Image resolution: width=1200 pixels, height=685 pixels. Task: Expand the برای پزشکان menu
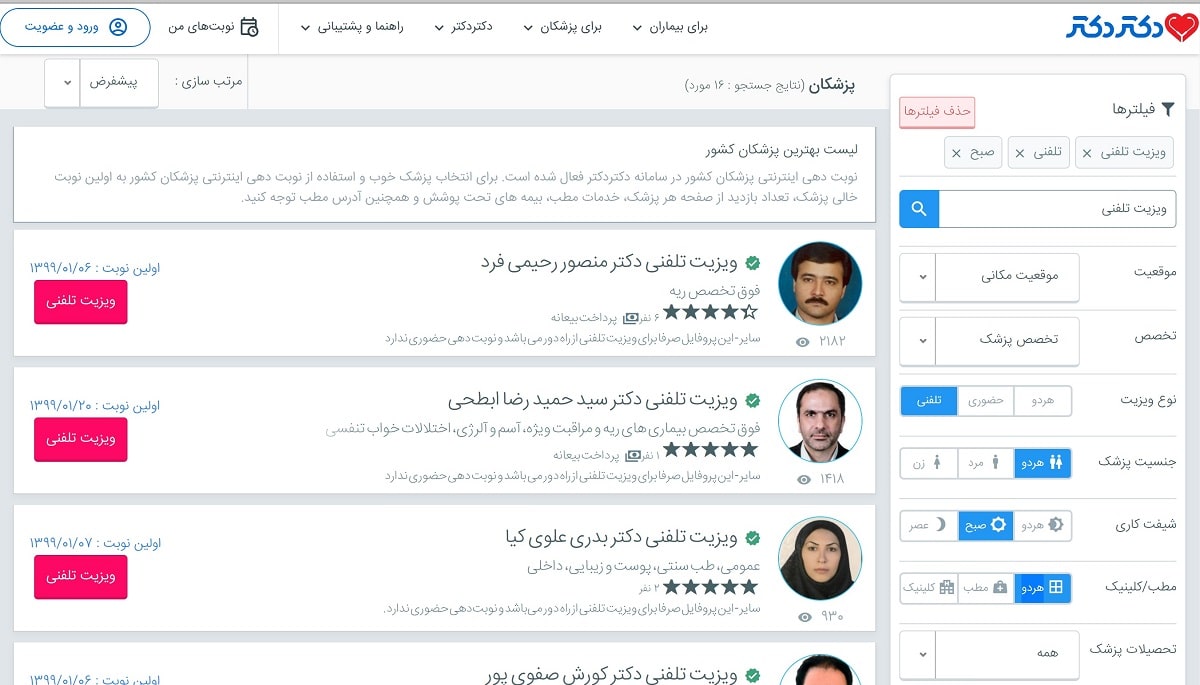coord(563,27)
